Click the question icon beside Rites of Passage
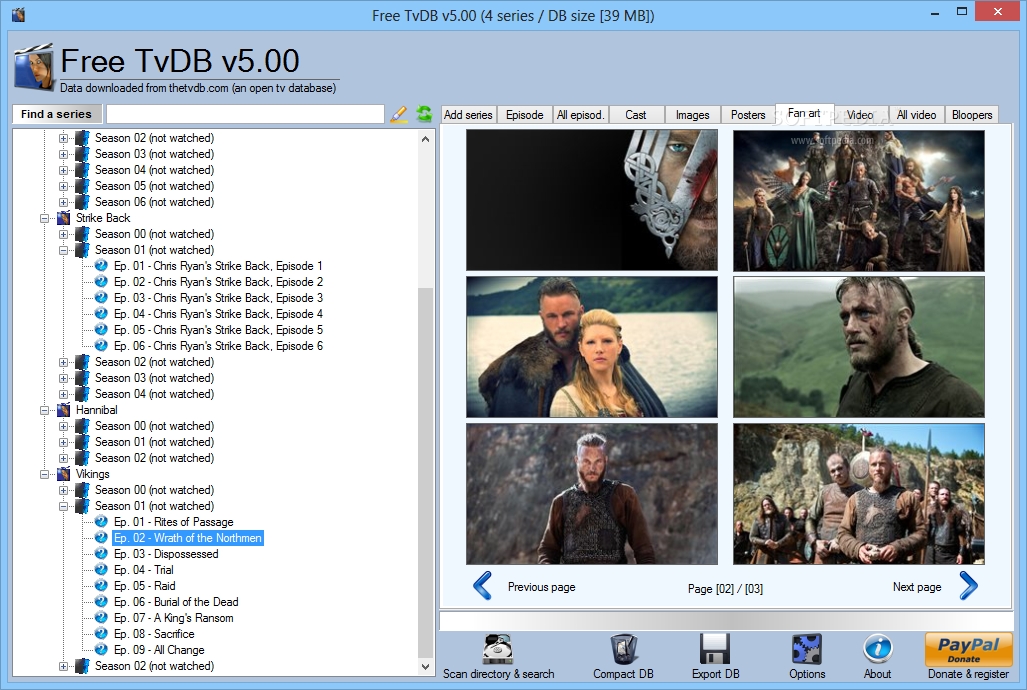This screenshot has height=690, width=1027. pyautogui.click(x=101, y=522)
